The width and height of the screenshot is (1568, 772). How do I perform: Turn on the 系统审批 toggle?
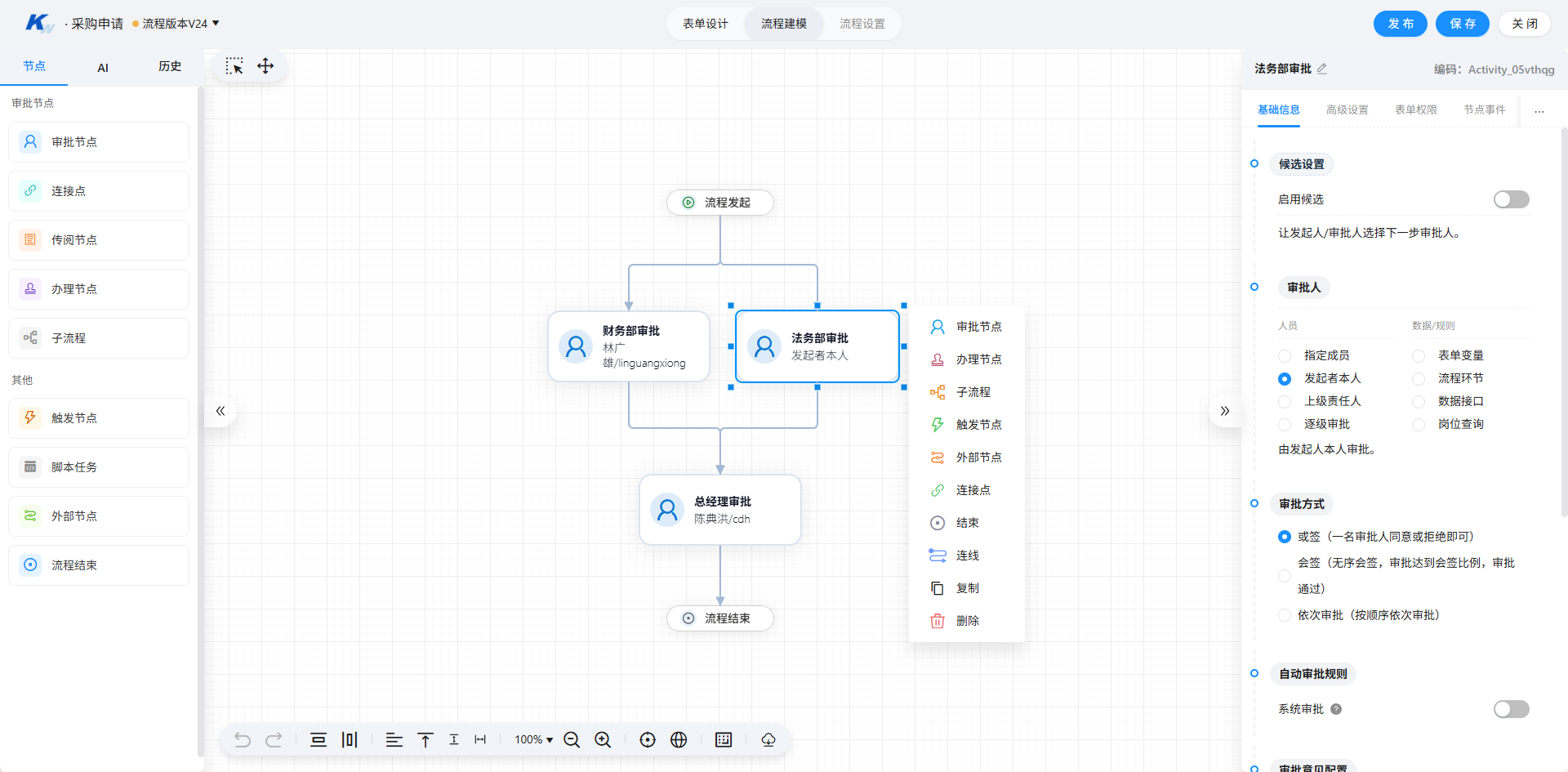pos(1511,709)
